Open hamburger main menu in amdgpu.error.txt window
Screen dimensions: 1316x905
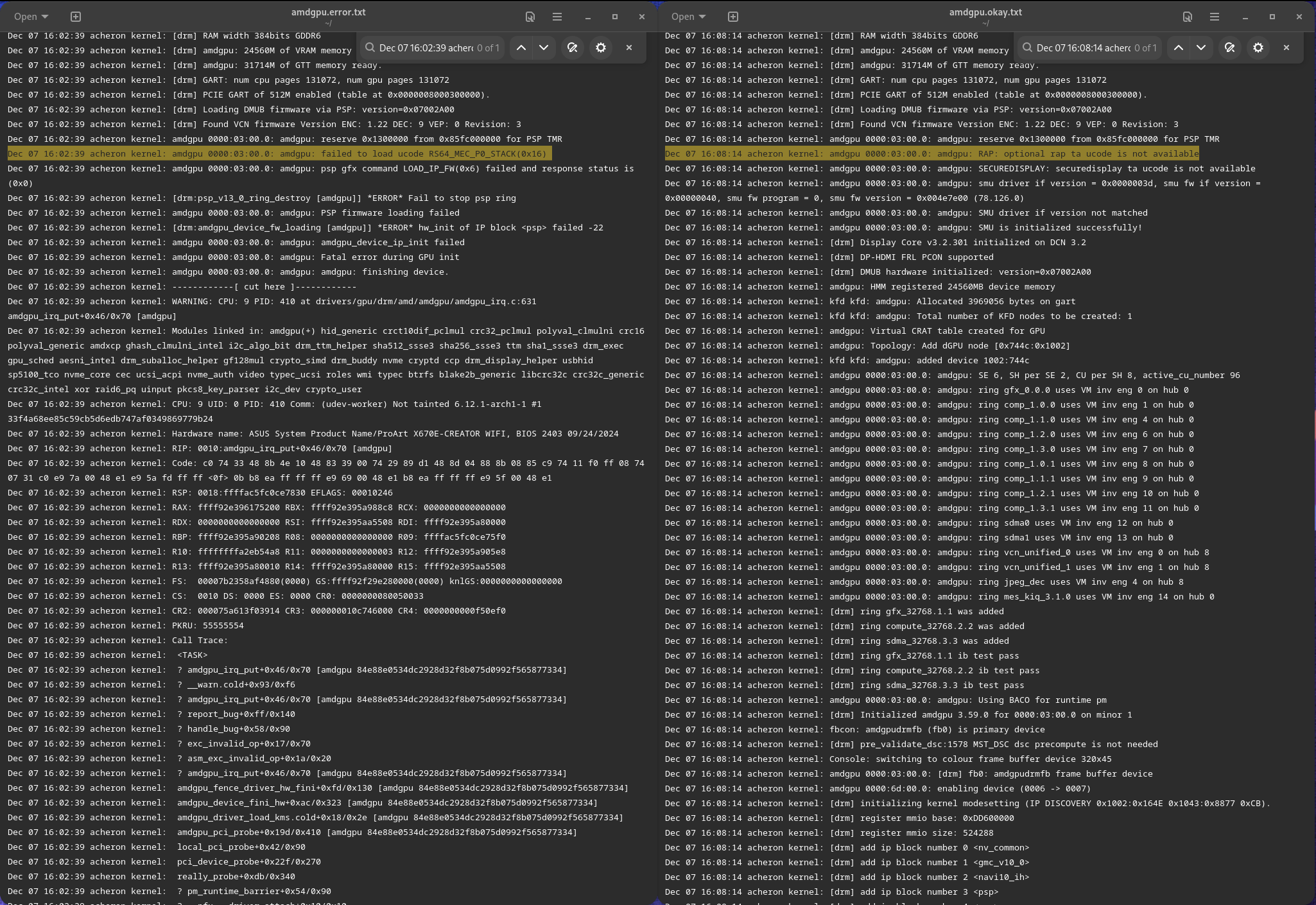tap(557, 17)
